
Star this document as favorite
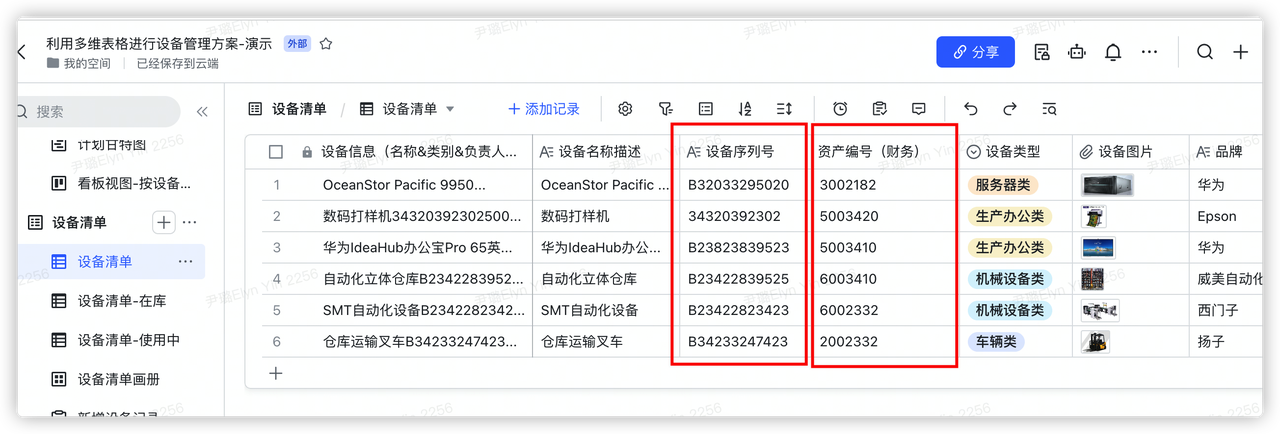[x=326, y=44]
